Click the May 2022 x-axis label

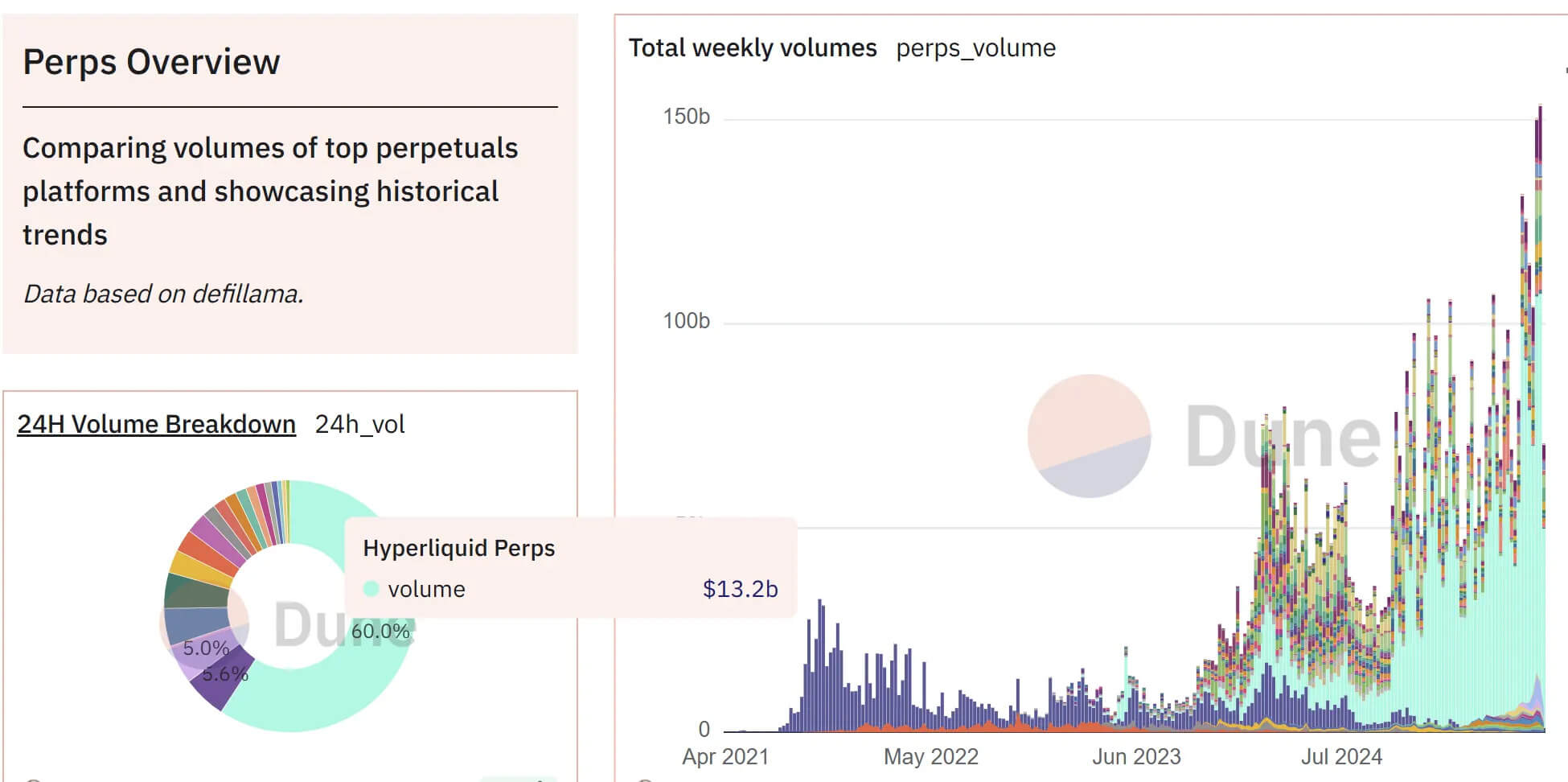click(931, 757)
